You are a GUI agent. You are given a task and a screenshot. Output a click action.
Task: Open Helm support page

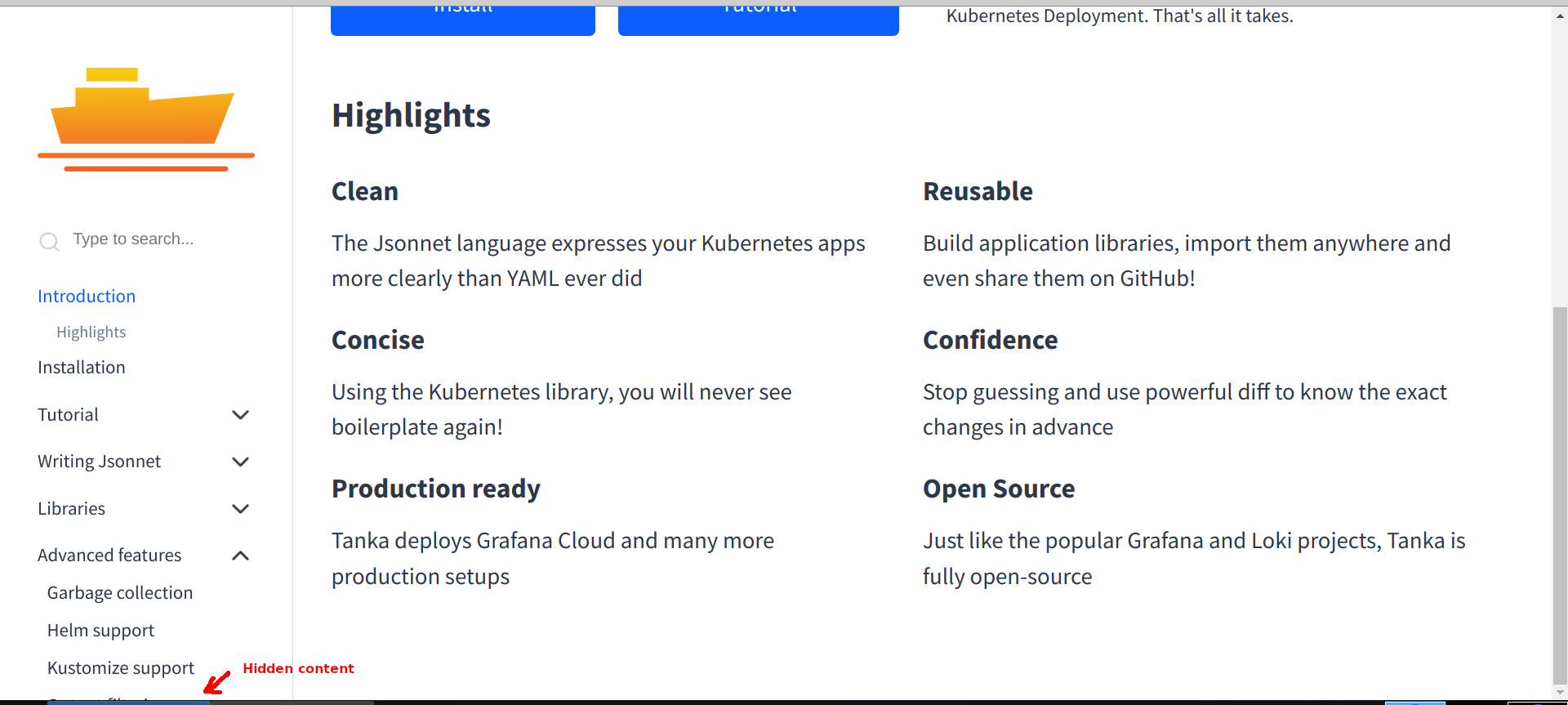(100, 631)
